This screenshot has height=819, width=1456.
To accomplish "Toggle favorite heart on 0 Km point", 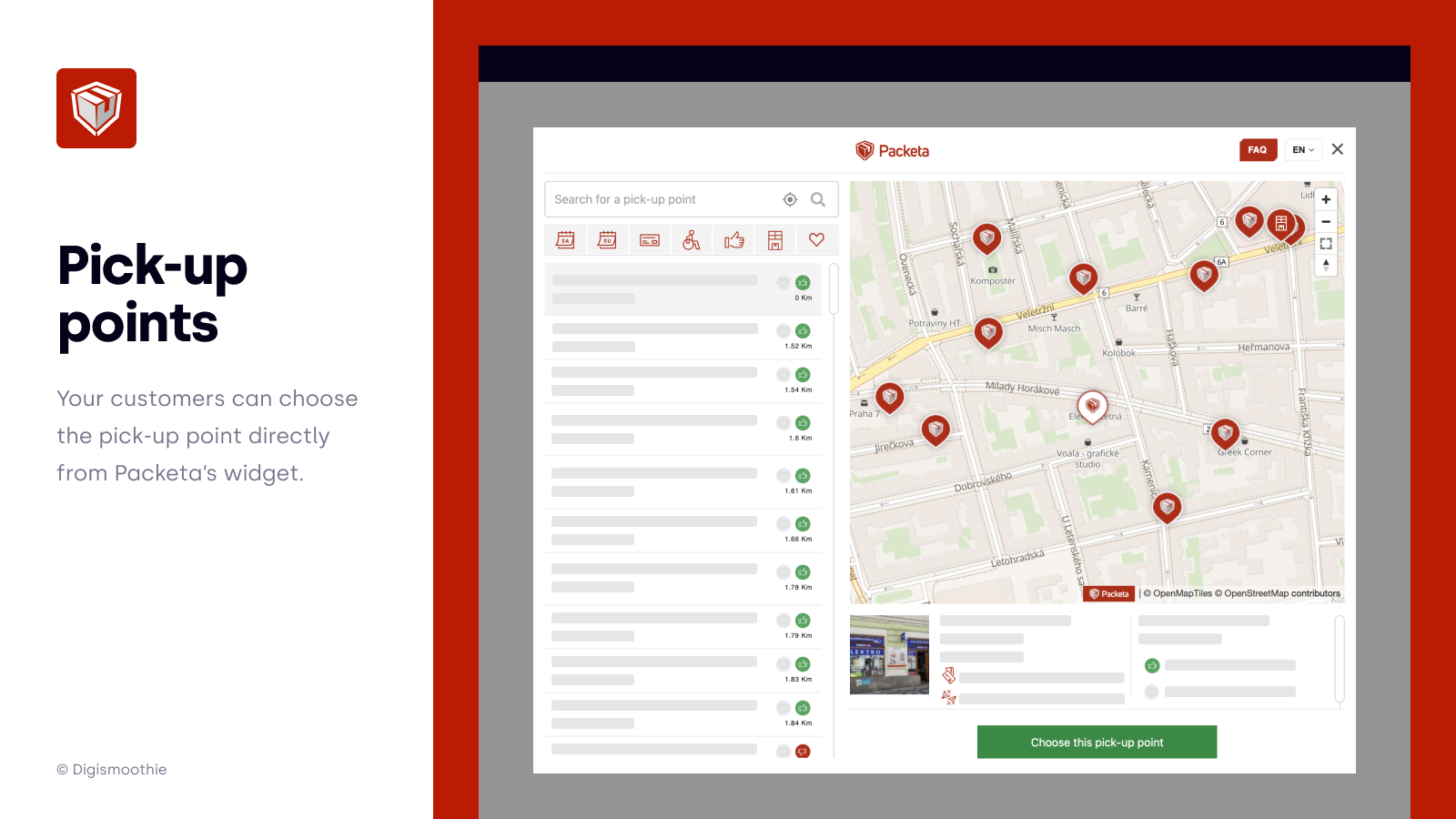I will (x=783, y=283).
